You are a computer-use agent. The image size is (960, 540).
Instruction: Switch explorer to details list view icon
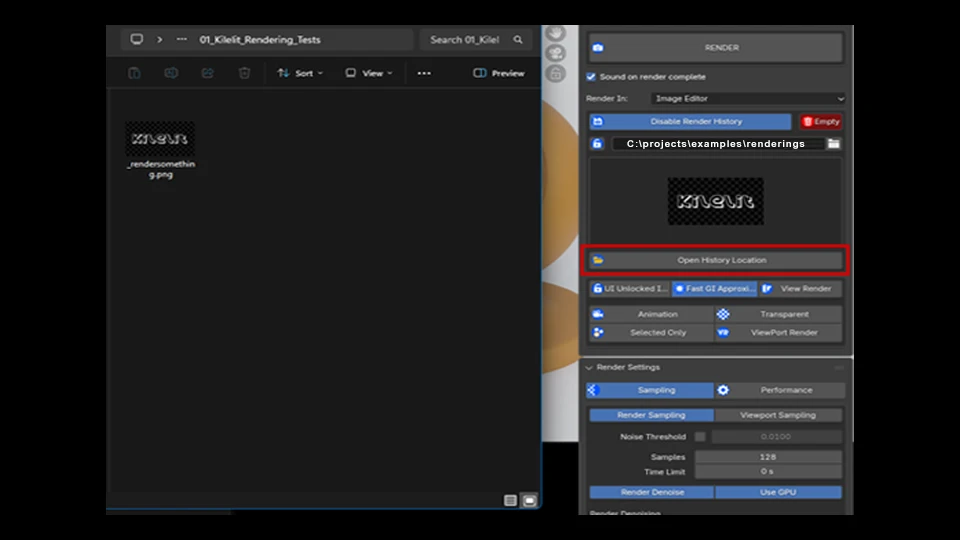[x=510, y=501]
